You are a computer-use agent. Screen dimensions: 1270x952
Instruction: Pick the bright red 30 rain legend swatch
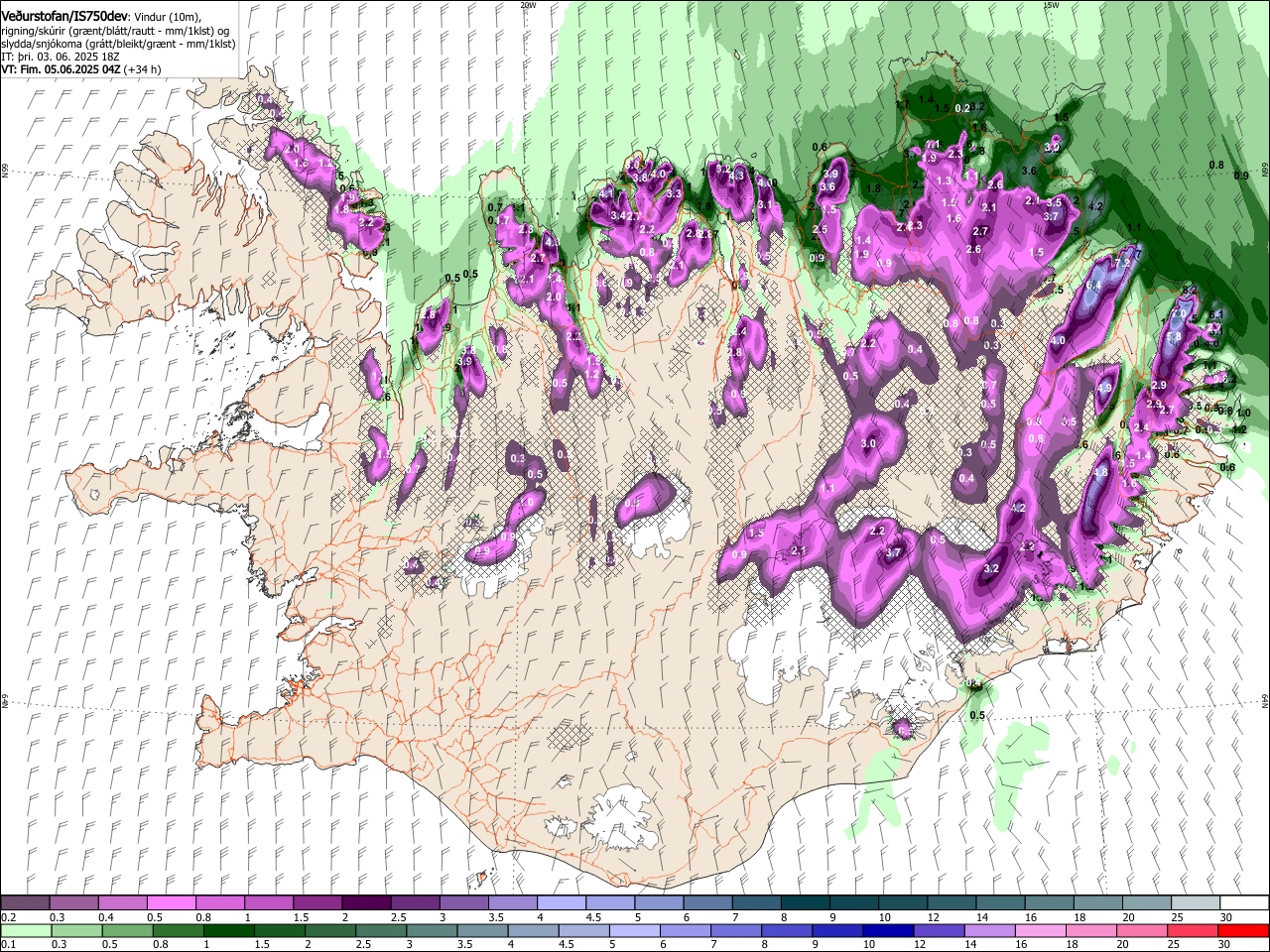[1242, 930]
